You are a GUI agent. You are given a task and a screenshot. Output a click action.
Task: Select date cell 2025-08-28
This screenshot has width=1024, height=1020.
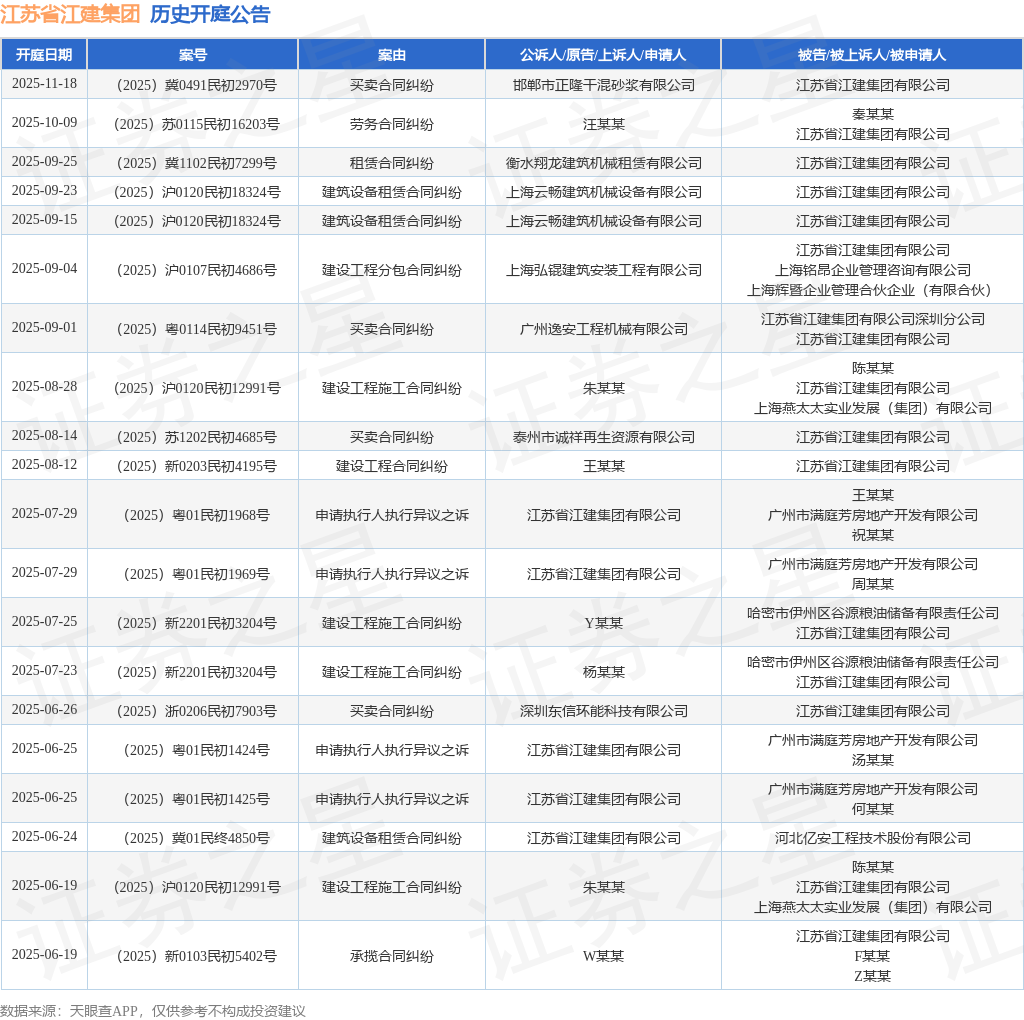pyautogui.click(x=44, y=387)
